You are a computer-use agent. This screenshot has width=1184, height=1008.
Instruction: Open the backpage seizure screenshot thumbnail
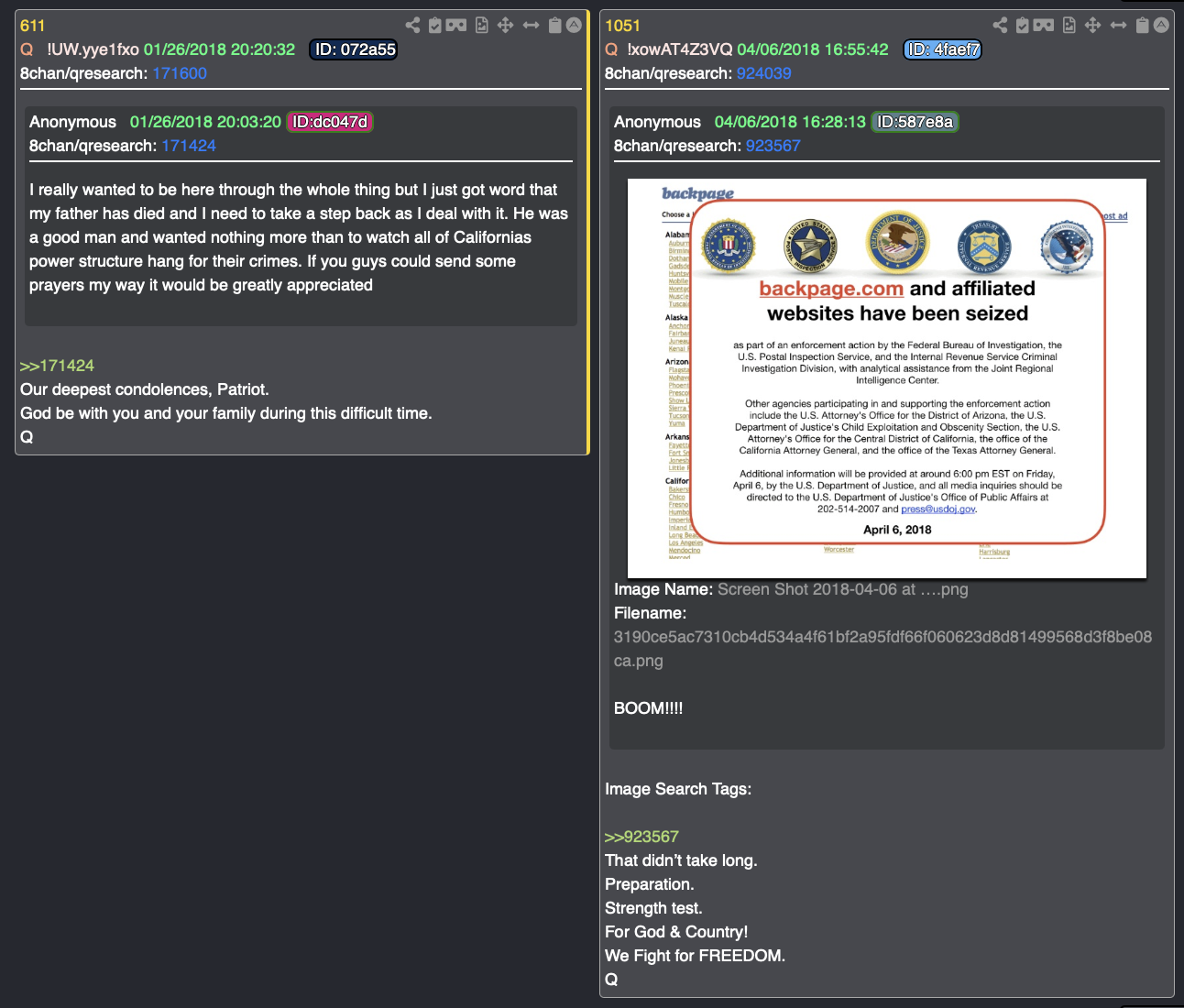click(887, 378)
